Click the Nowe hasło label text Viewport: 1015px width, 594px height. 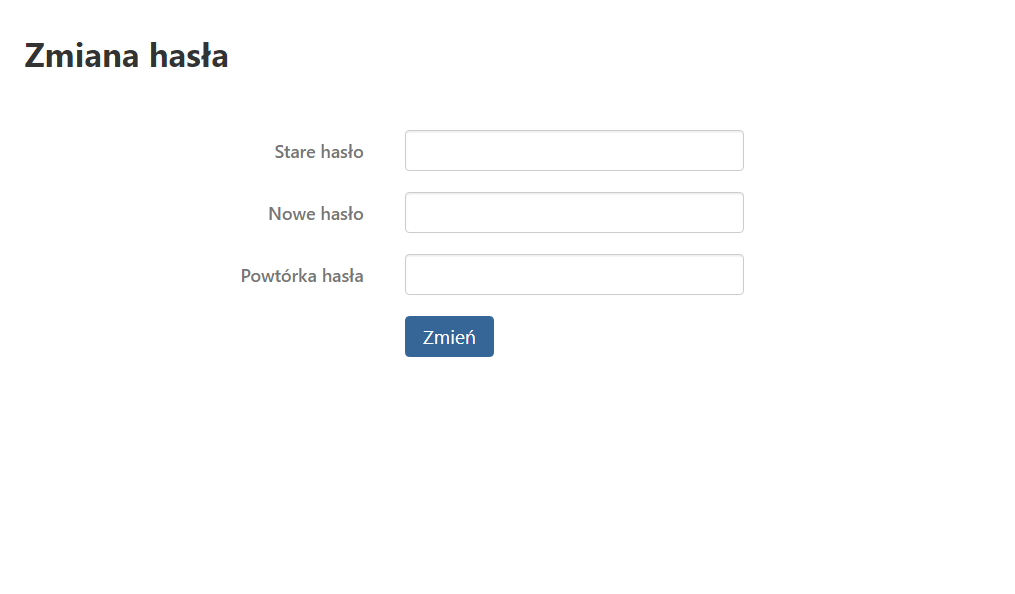coord(316,214)
